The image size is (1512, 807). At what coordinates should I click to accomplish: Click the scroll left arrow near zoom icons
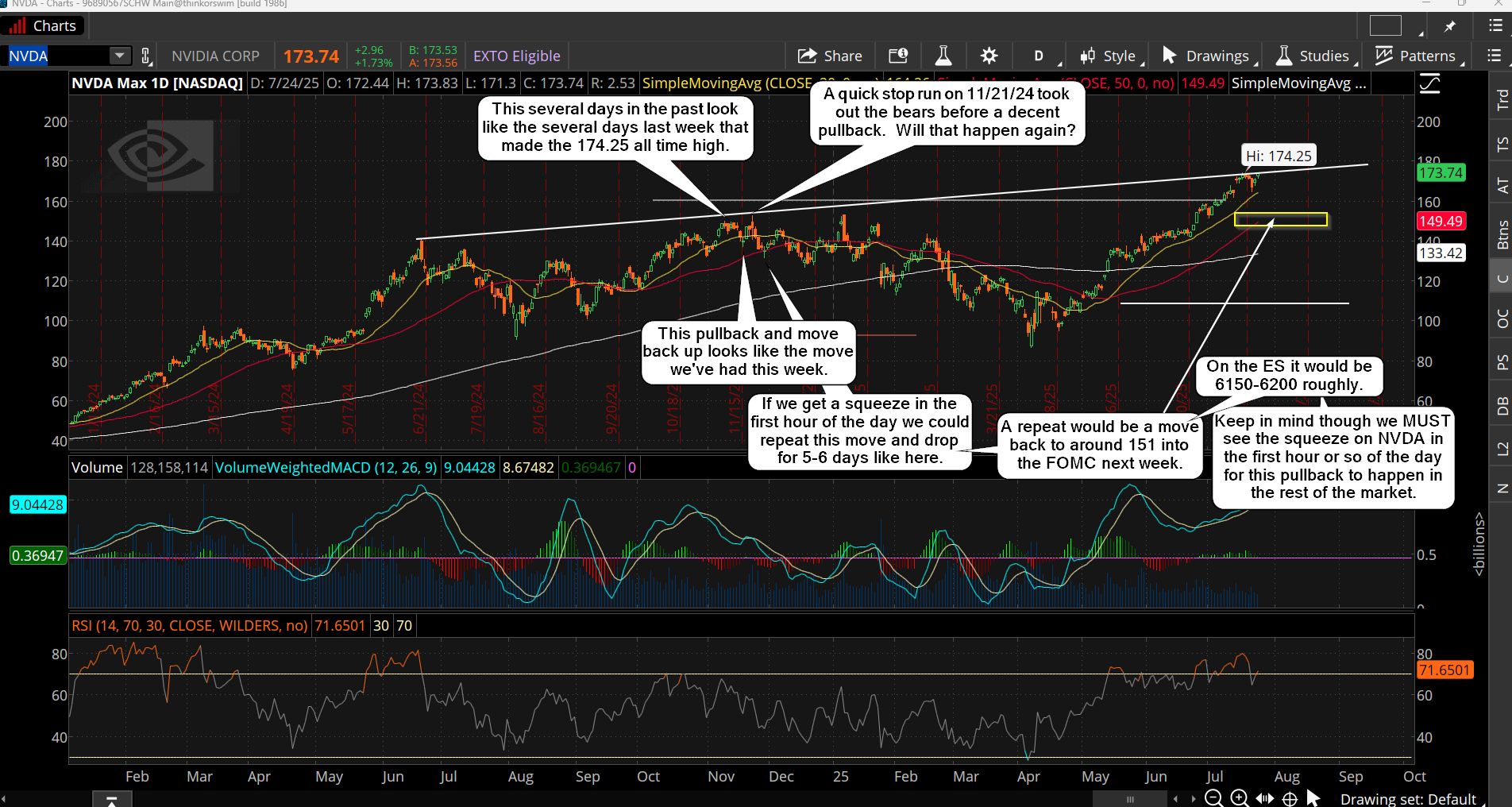(1176, 799)
